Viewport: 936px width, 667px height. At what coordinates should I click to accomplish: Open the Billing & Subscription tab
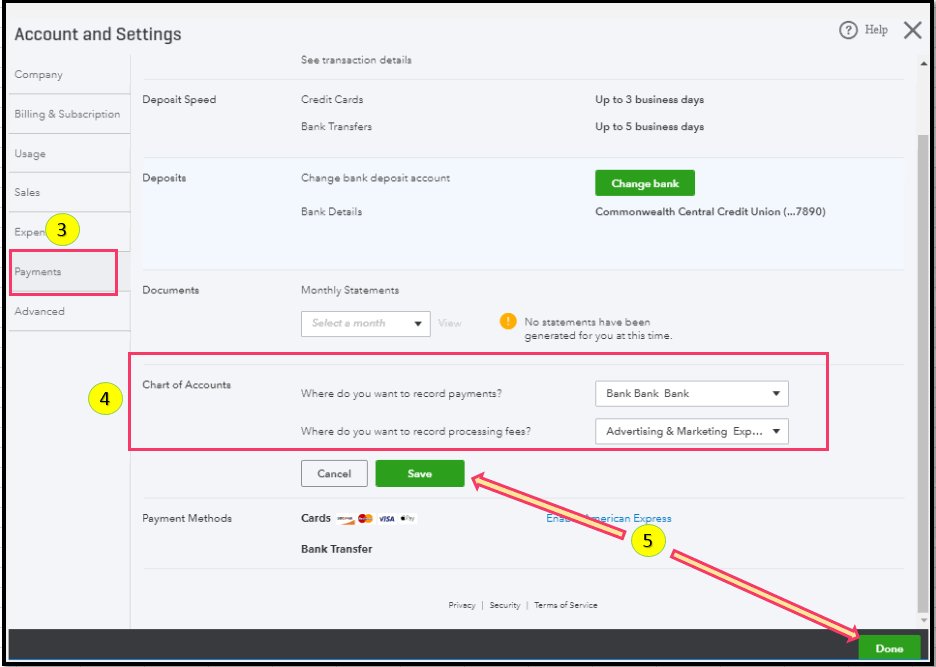(67, 114)
